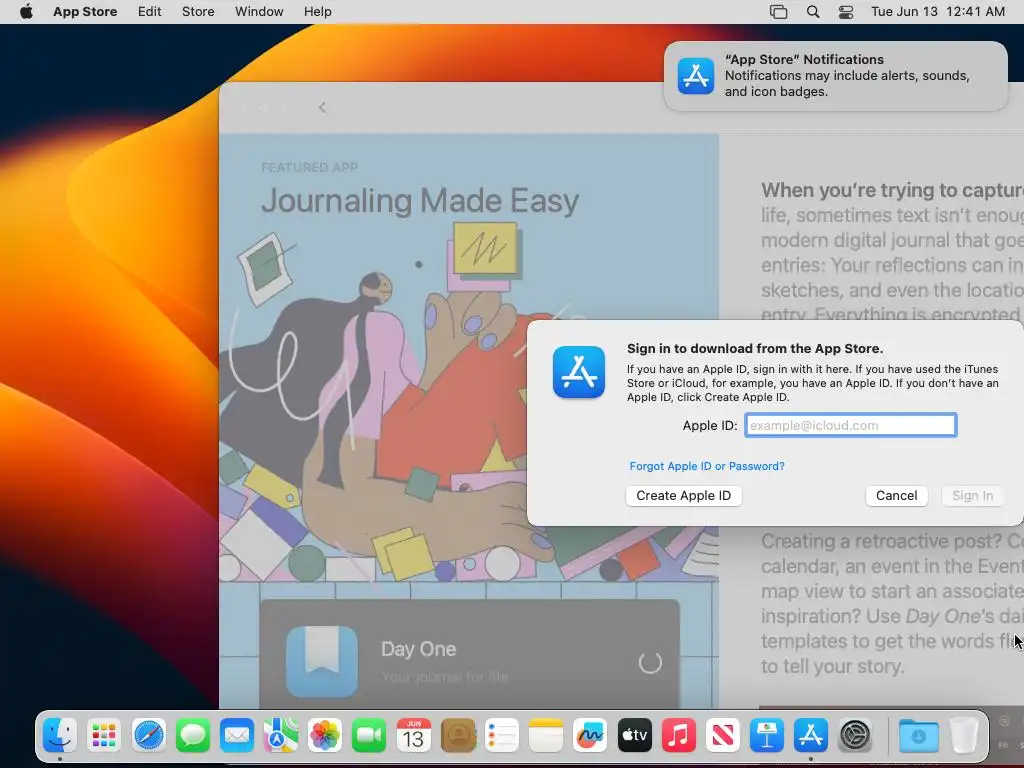The width and height of the screenshot is (1024, 768).
Task: Click the FEATURED APP label
Action: click(x=310, y=167)
